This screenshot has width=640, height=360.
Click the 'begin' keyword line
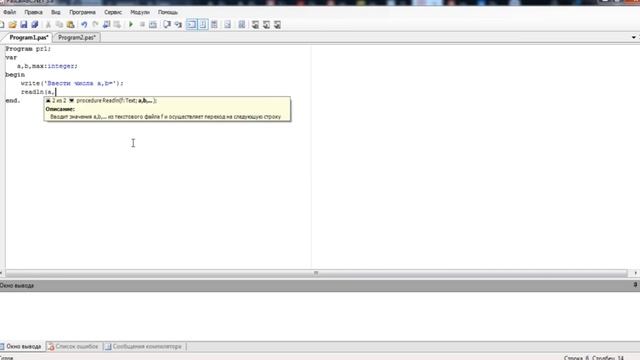[15, 75]
